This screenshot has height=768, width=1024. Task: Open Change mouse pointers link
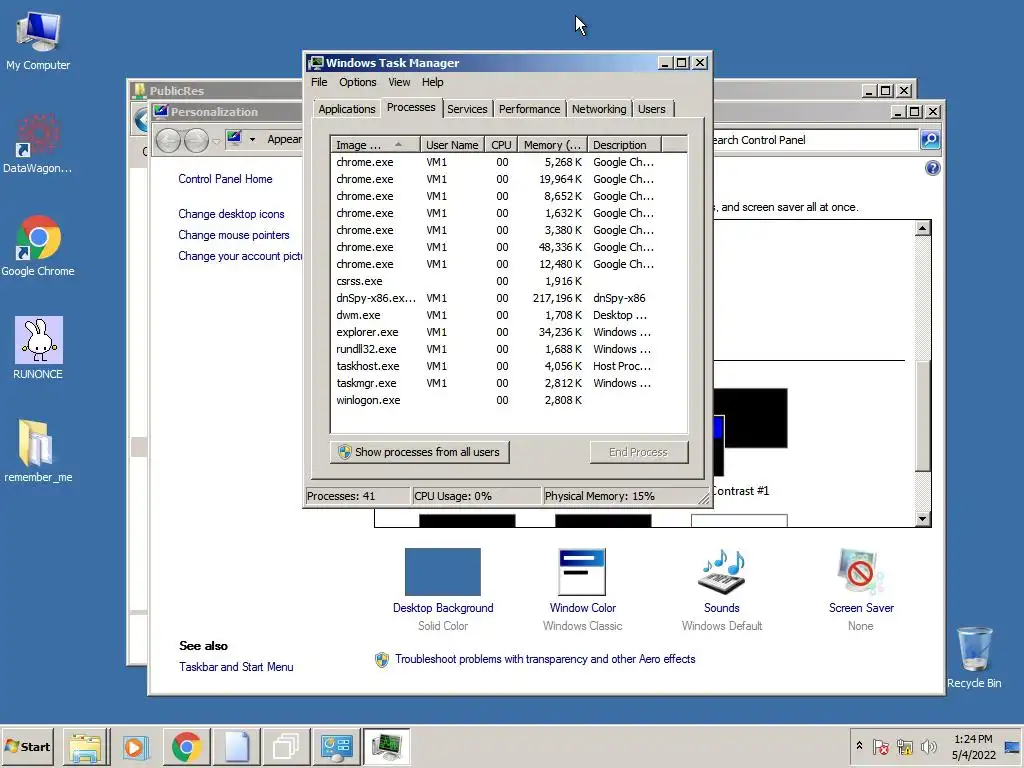tap(234, 235)
